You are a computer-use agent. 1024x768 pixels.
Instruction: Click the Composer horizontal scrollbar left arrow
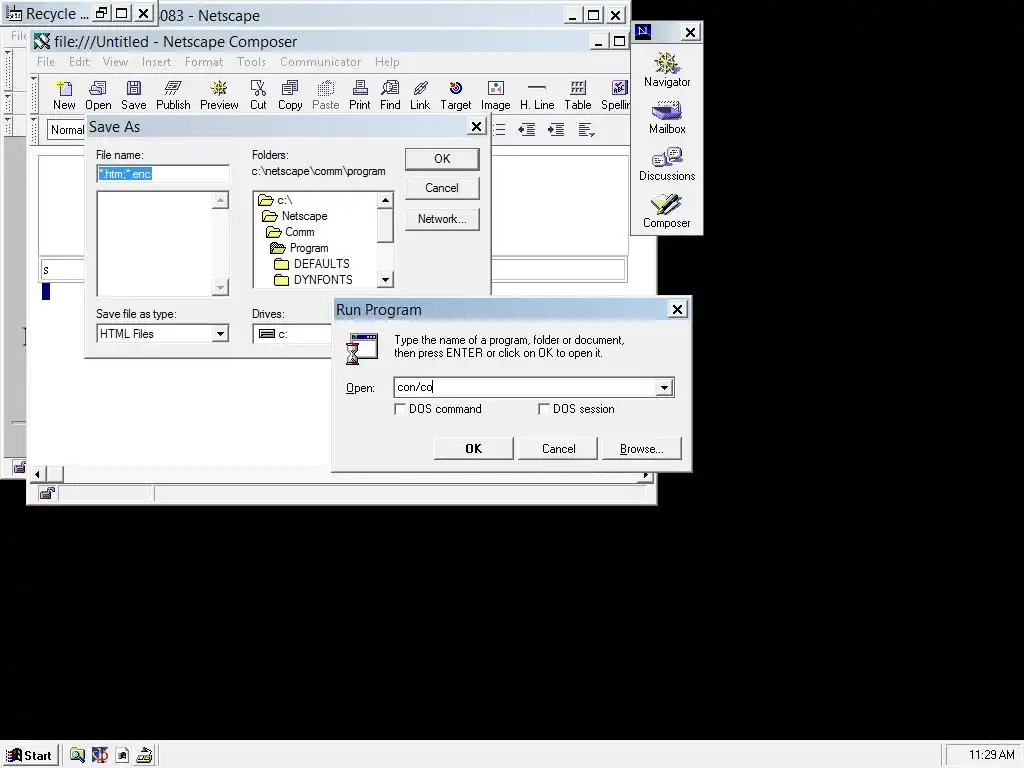point(37,474)
